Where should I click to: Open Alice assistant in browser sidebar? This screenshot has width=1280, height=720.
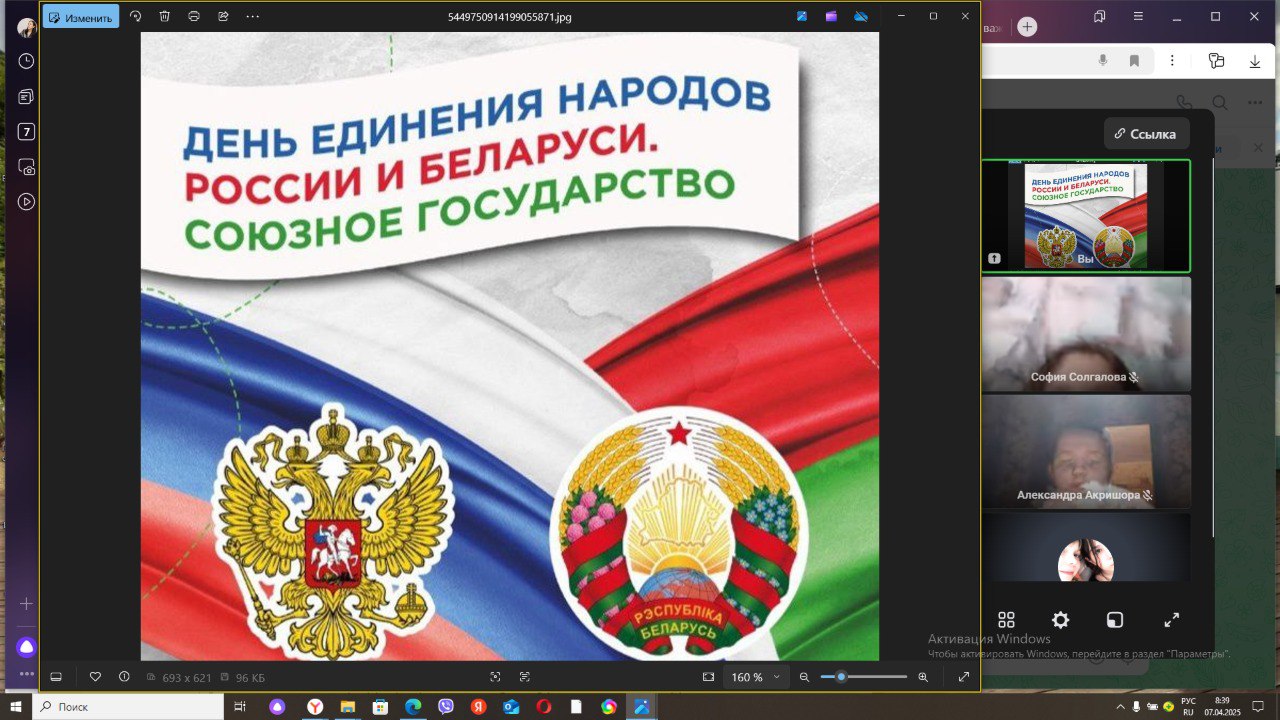tap(26, 647)
